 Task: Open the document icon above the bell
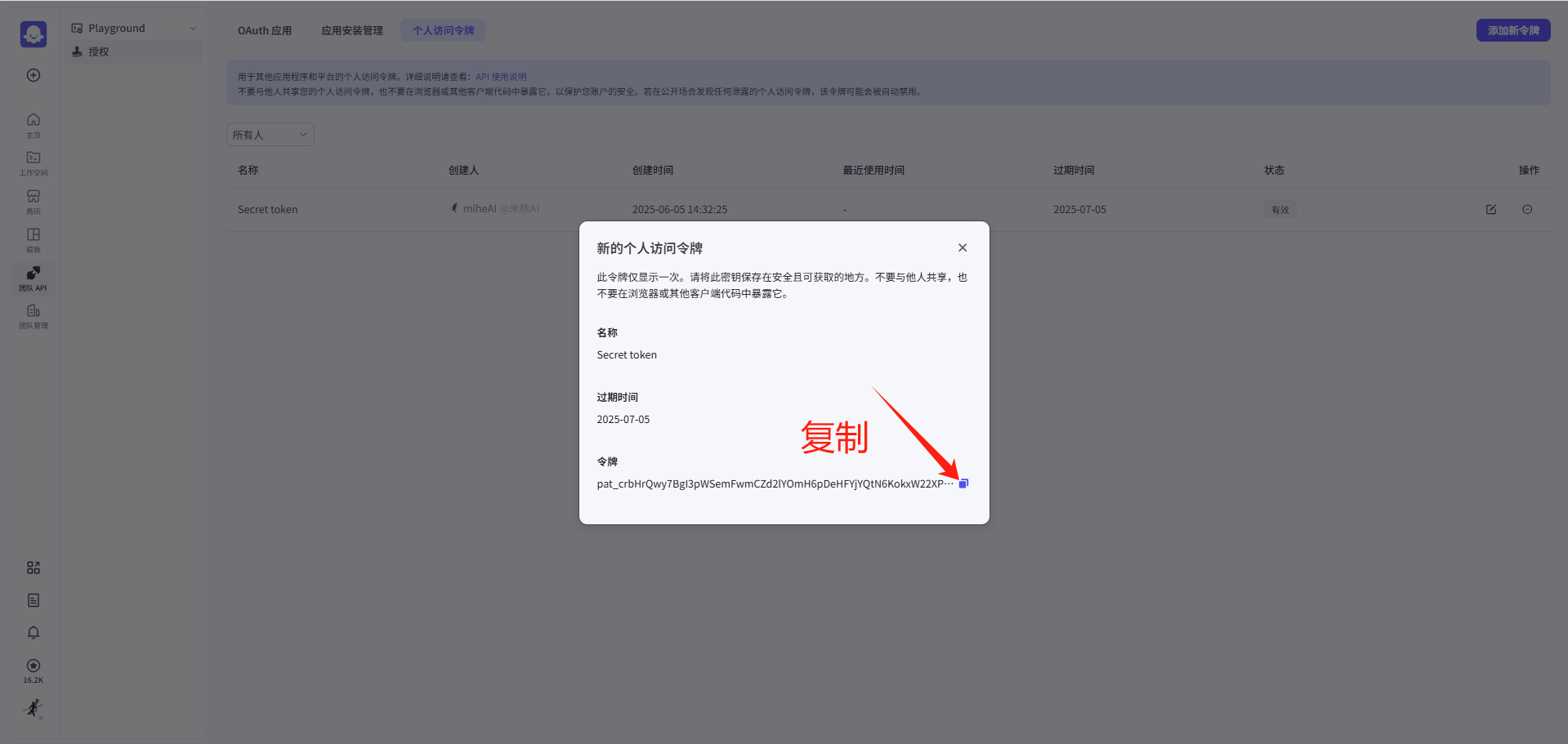(x=33, y=599)
